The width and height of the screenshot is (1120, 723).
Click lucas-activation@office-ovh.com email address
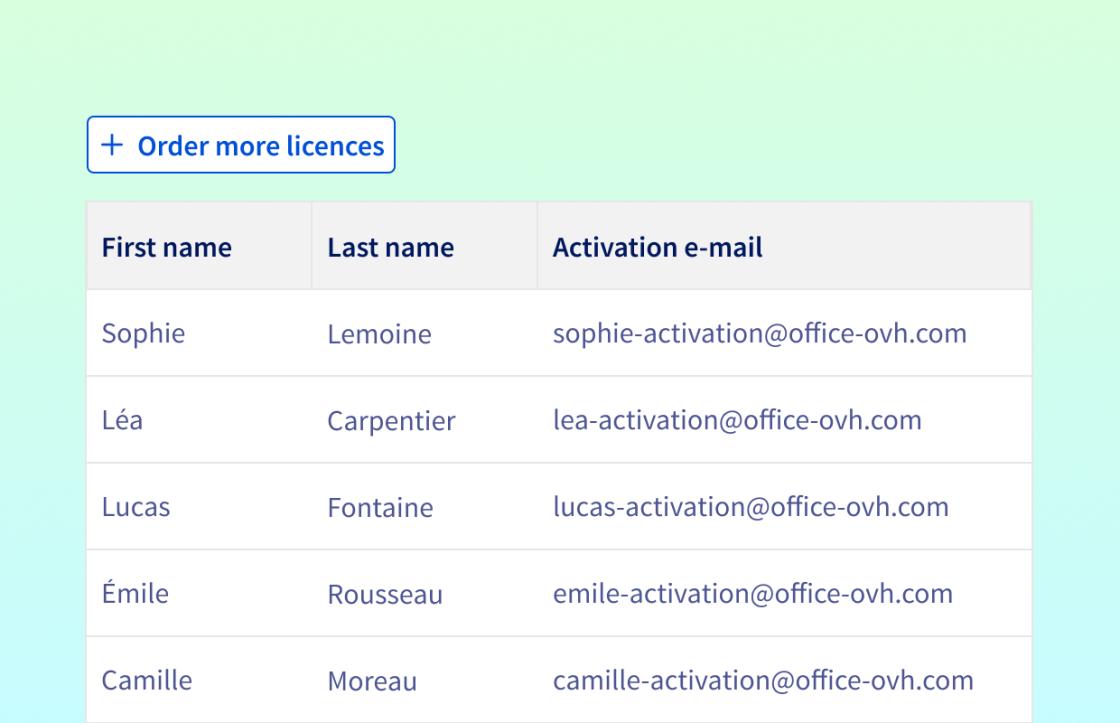click(x=750, y=506)
